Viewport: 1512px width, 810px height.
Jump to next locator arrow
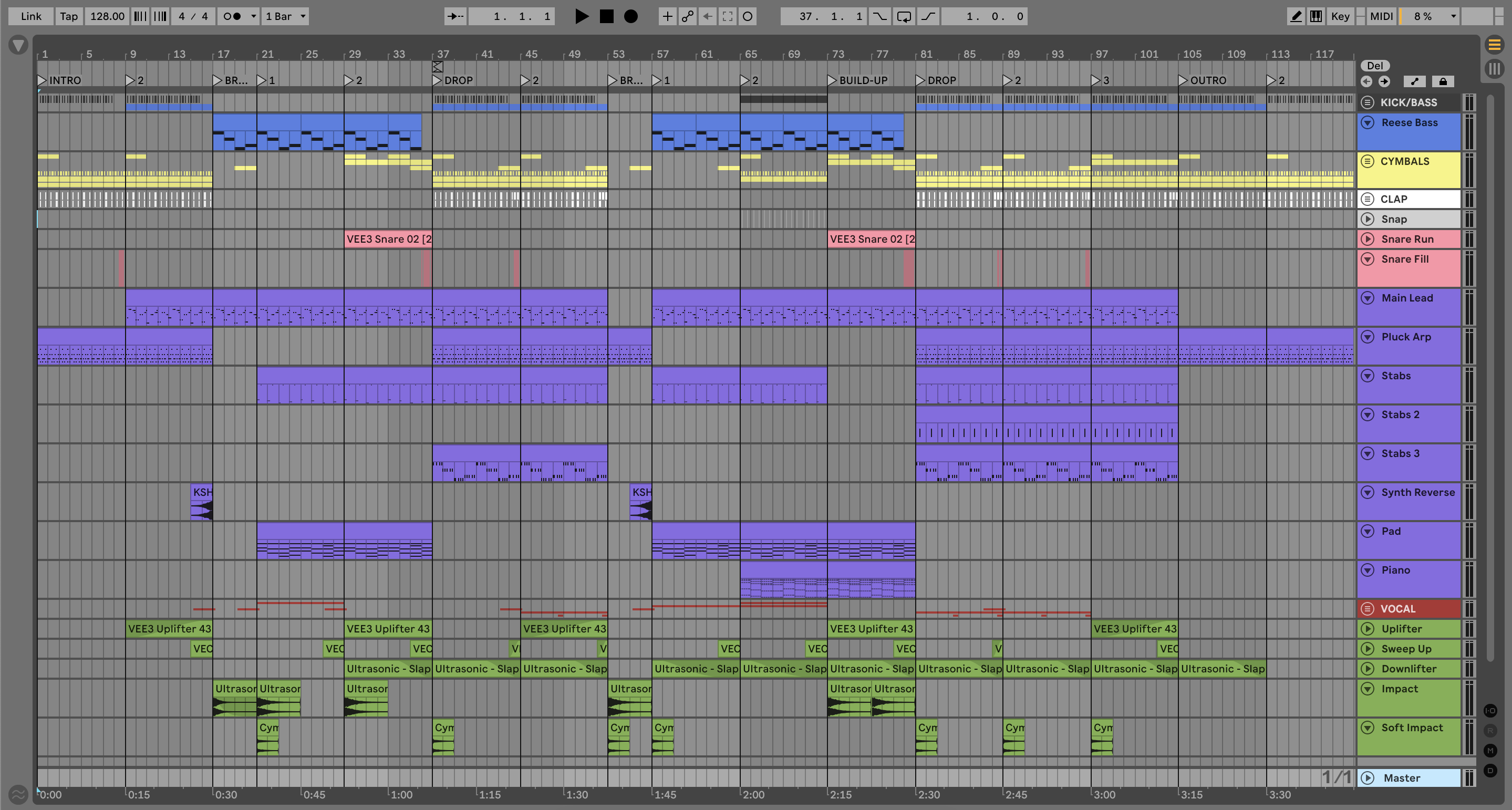pyautogui.click(x=1385, y=81)
